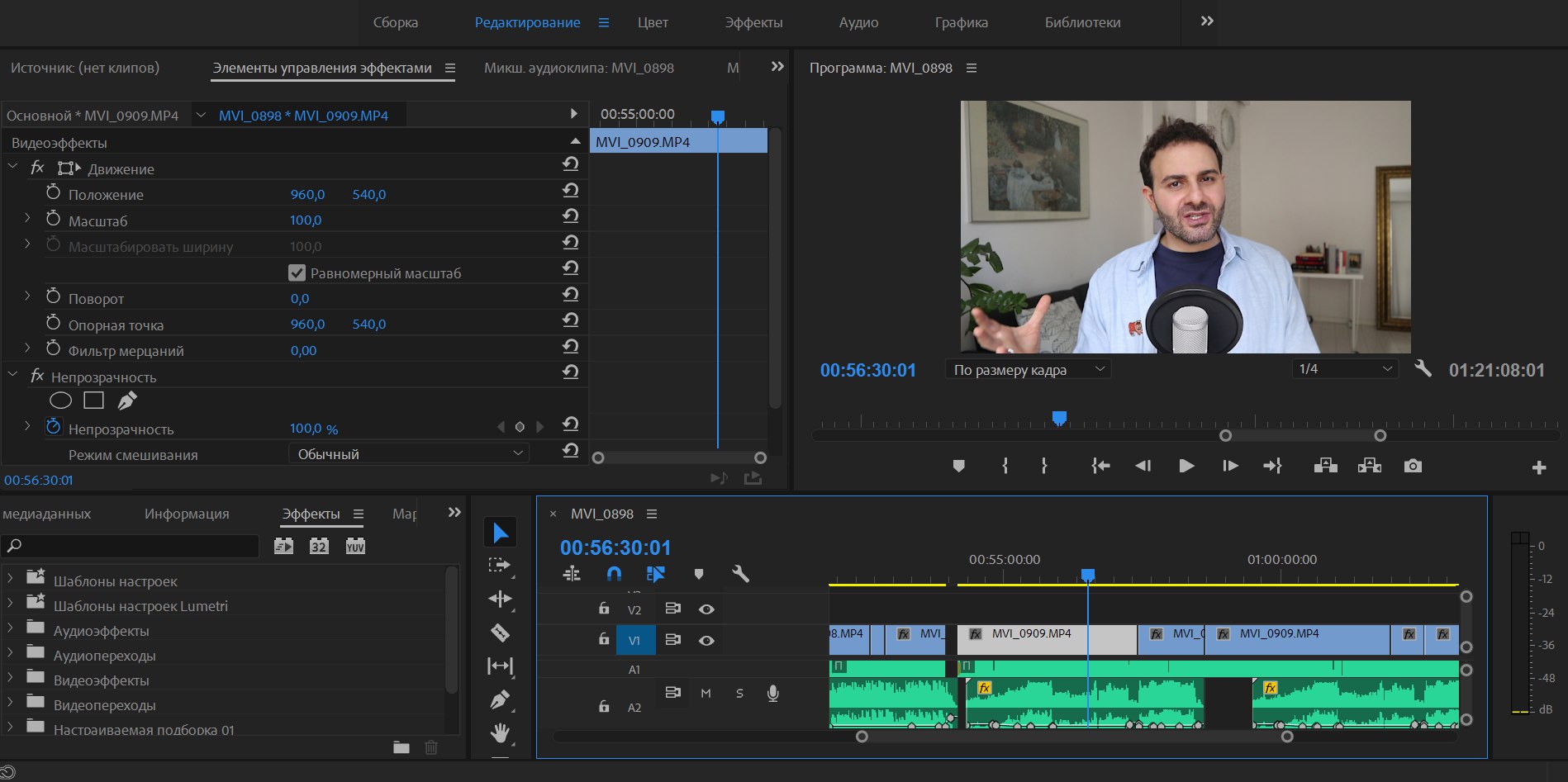The image size is (1568, 782).
Task: Switch to Цвет workspace
Action: pyautogui.click(x=653, y=22)
